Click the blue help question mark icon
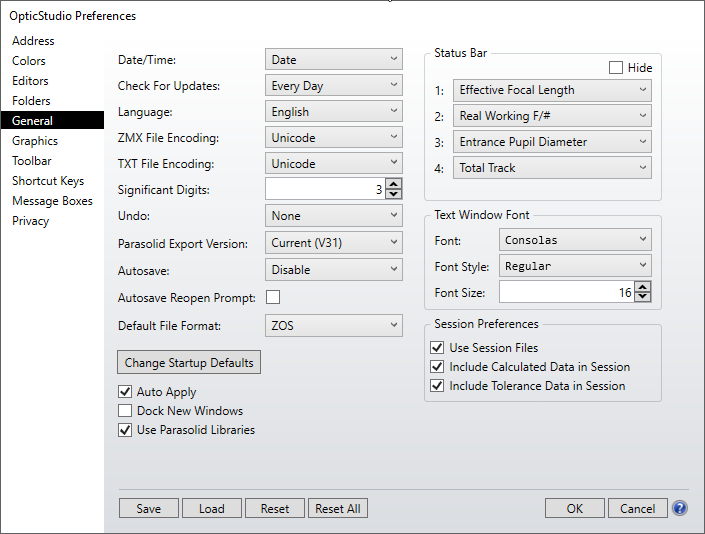This screenshot has width=705, height=534. tap(680, 508)
